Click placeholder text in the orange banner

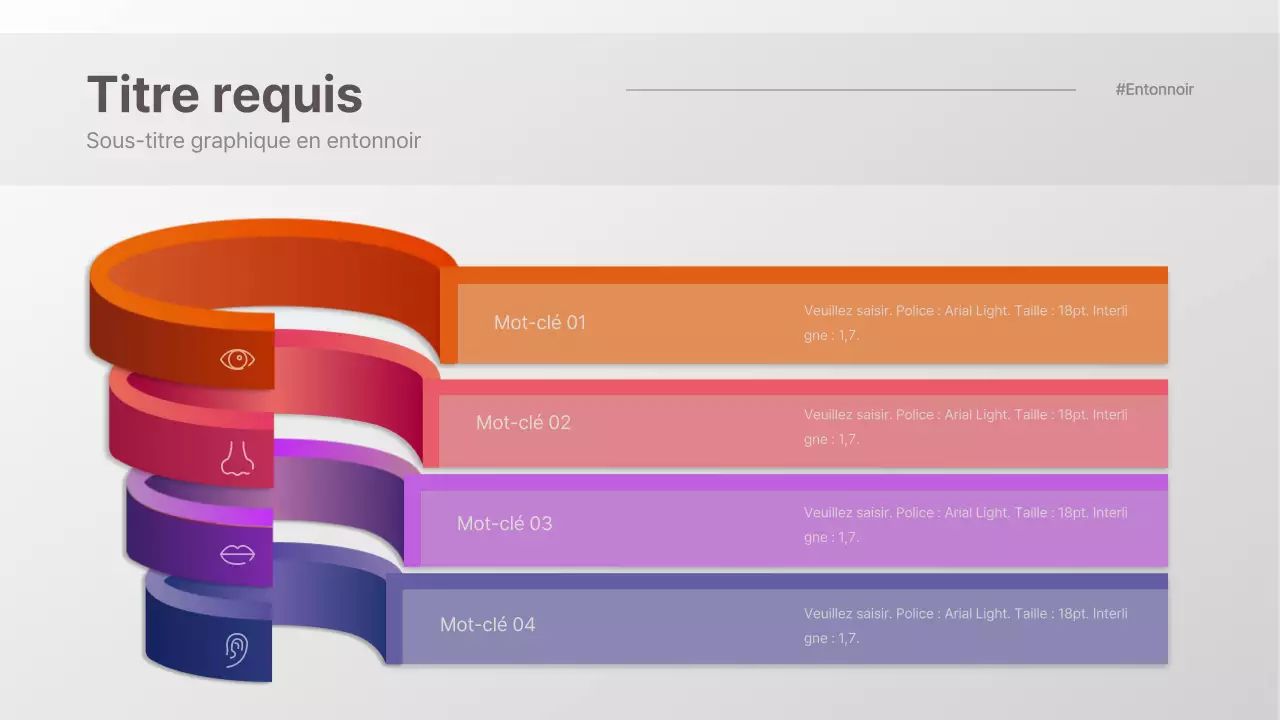pos(965,322)
